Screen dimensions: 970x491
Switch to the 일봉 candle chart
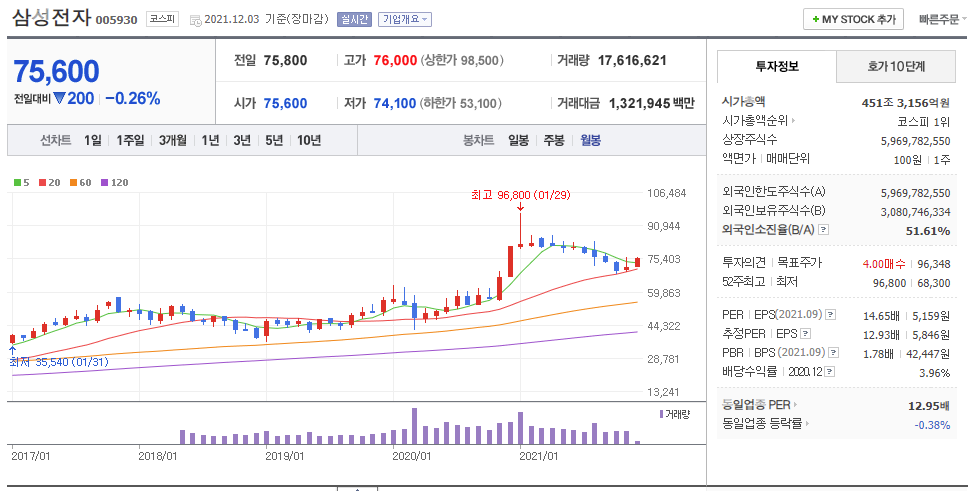[518, 140]
